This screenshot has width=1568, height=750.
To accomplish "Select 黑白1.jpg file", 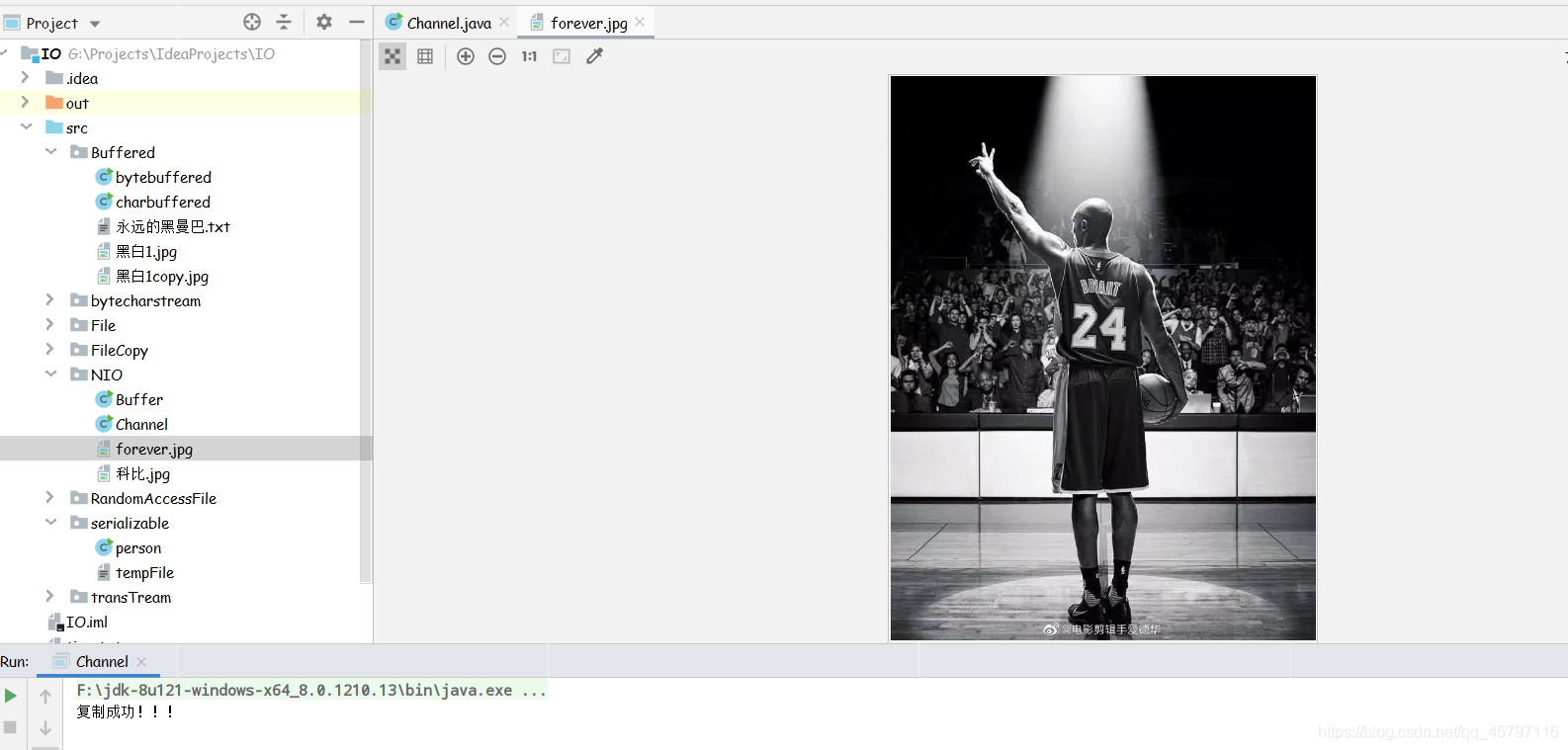I will click(145, 251).
